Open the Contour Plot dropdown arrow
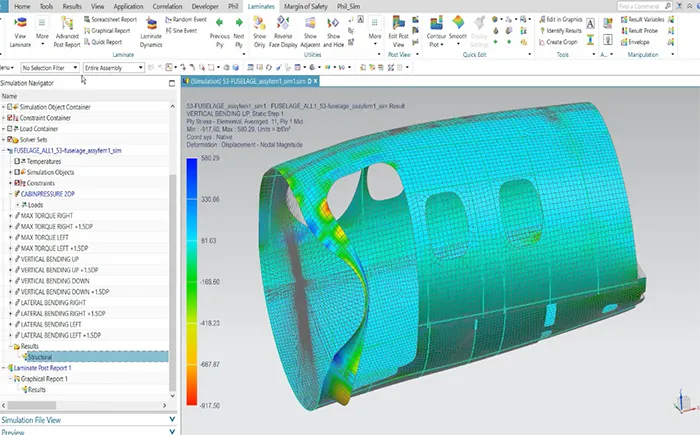 pos(442,45)
